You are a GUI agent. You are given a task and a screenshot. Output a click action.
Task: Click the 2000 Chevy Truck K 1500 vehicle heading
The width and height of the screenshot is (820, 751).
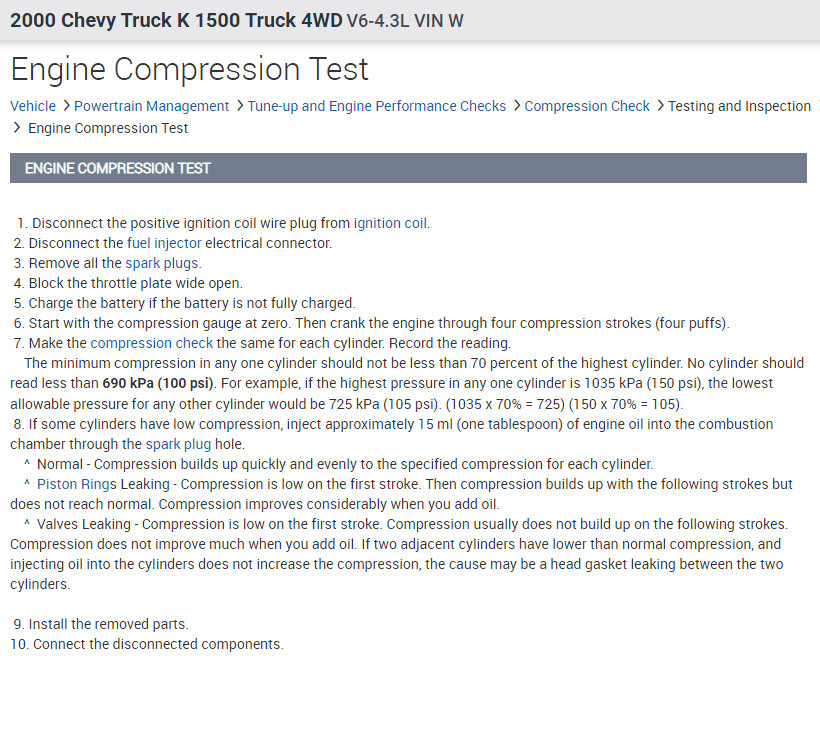coord(237,20)
